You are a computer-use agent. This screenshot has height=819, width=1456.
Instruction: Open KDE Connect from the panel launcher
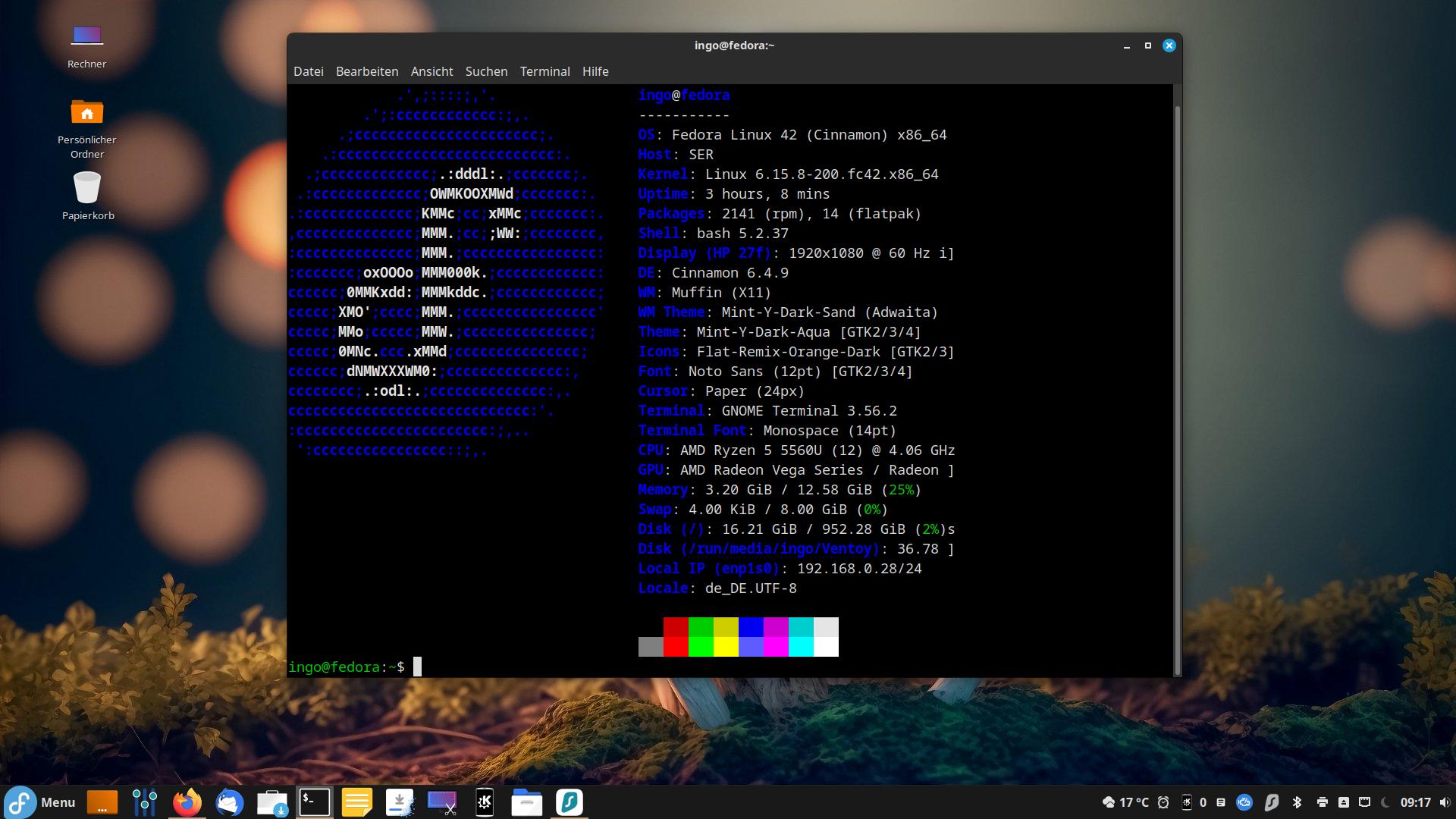pyautogui.click(x=485, y=802)
